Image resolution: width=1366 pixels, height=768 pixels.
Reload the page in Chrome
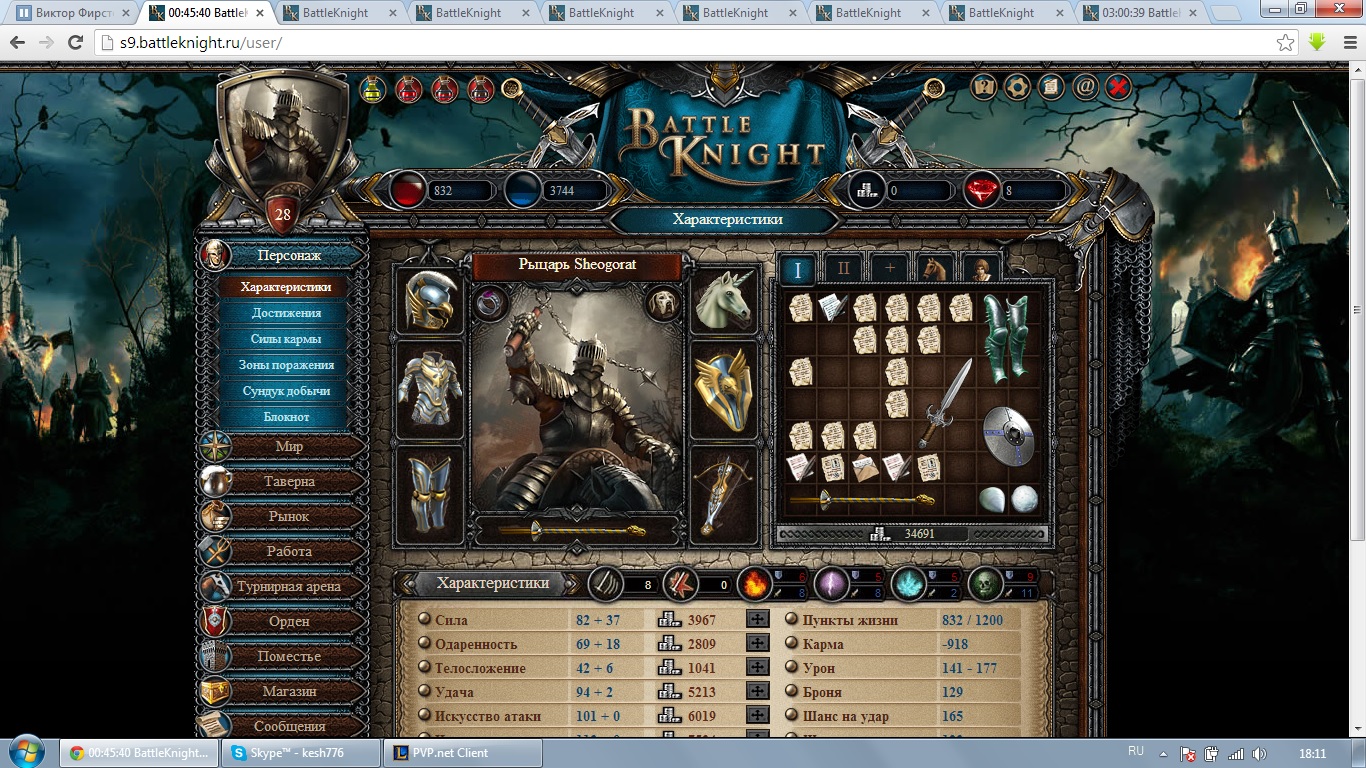[75, 43]
